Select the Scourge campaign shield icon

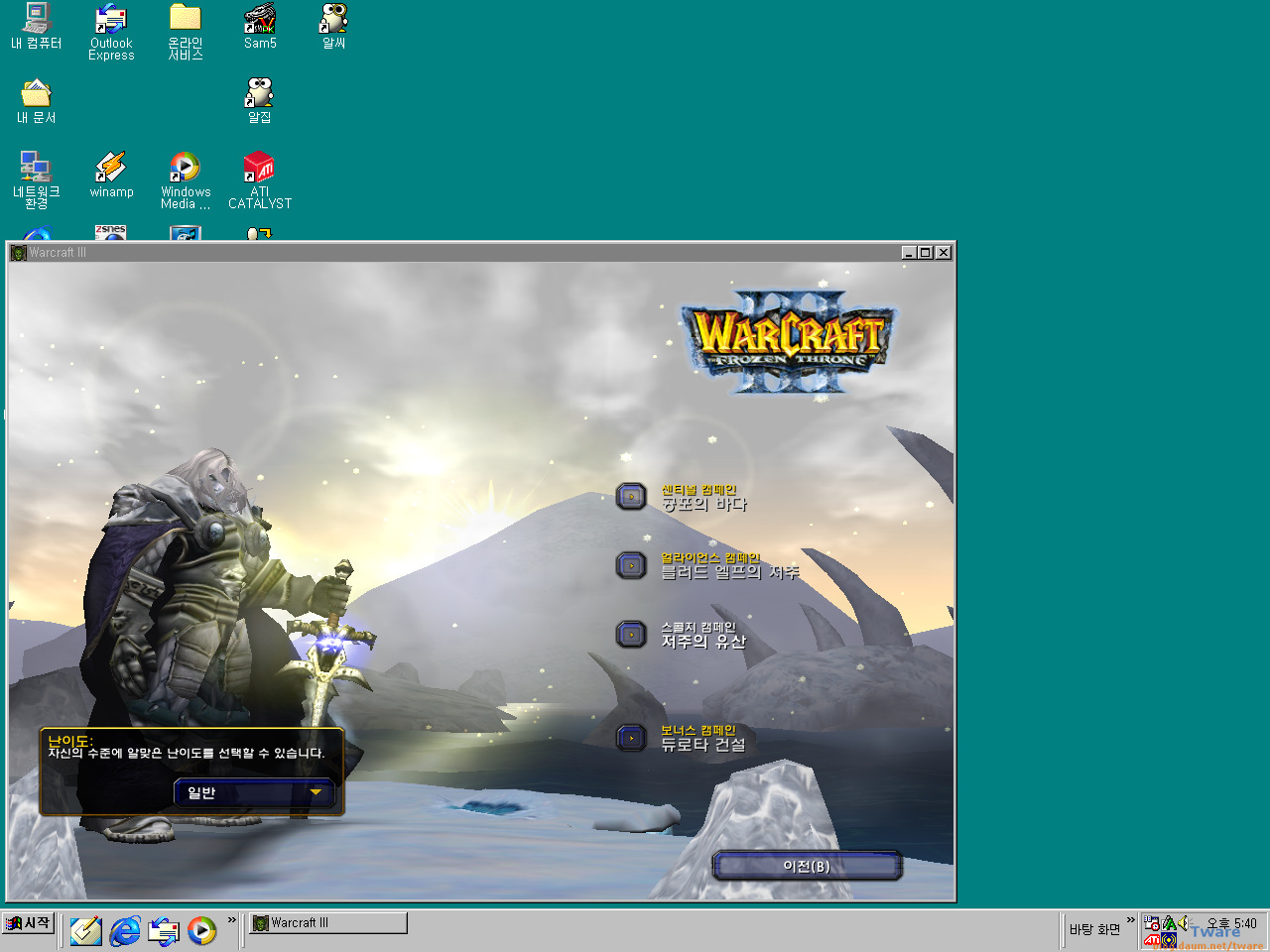[631, 634]
